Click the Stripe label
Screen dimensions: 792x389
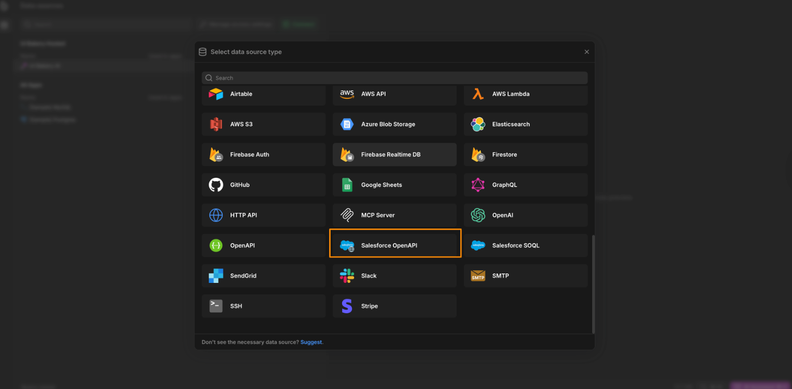pos(370,306)
